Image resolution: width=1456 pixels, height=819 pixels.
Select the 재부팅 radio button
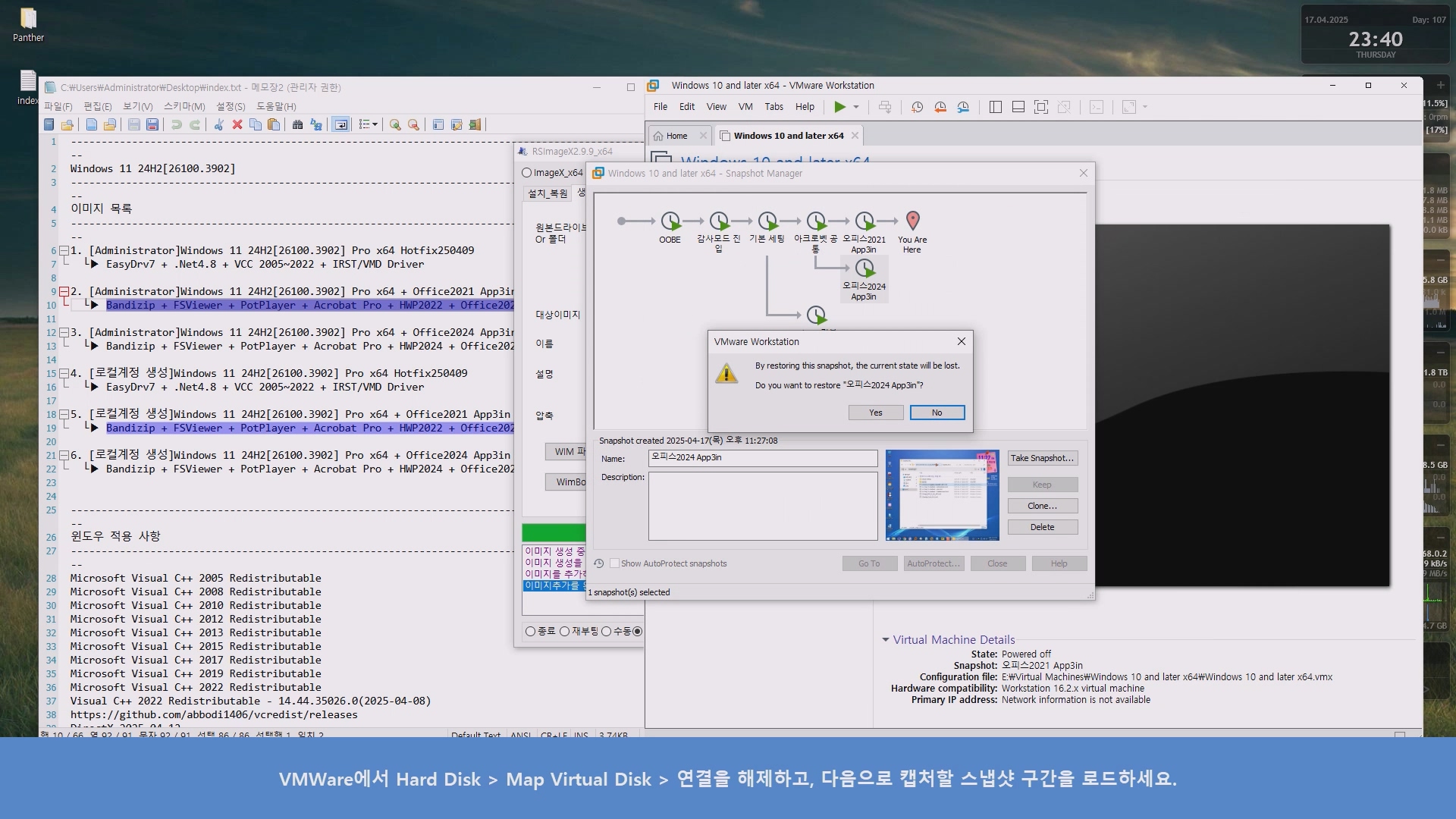pos(565,631)
